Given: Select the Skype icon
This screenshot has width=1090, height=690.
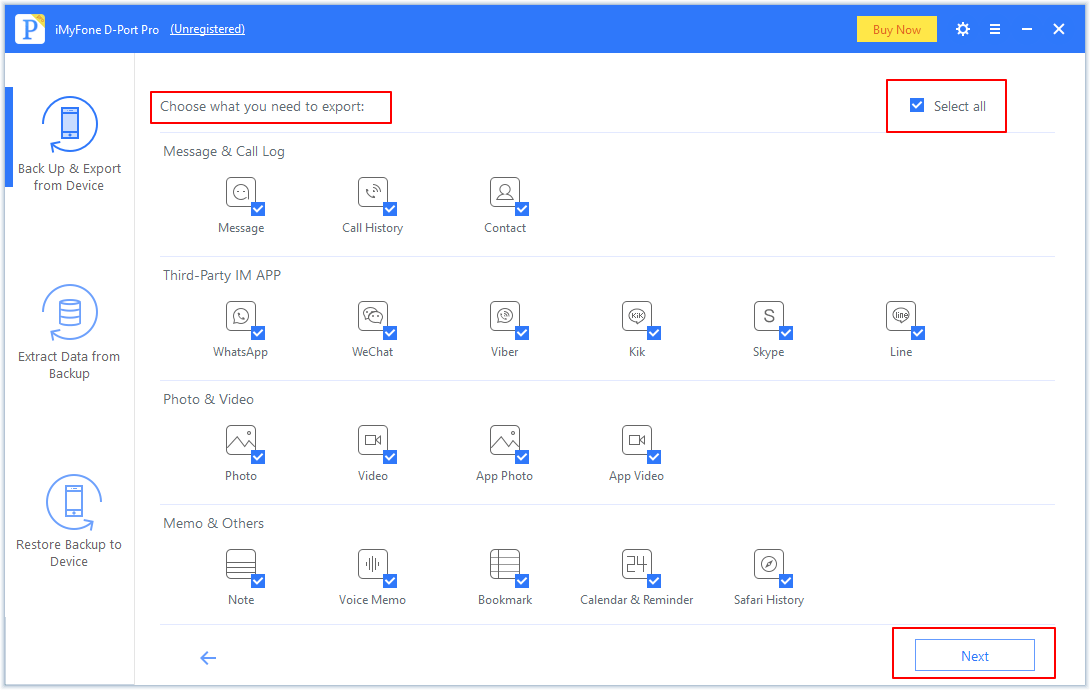Looking at the screenshot, I should coord(769,316).
